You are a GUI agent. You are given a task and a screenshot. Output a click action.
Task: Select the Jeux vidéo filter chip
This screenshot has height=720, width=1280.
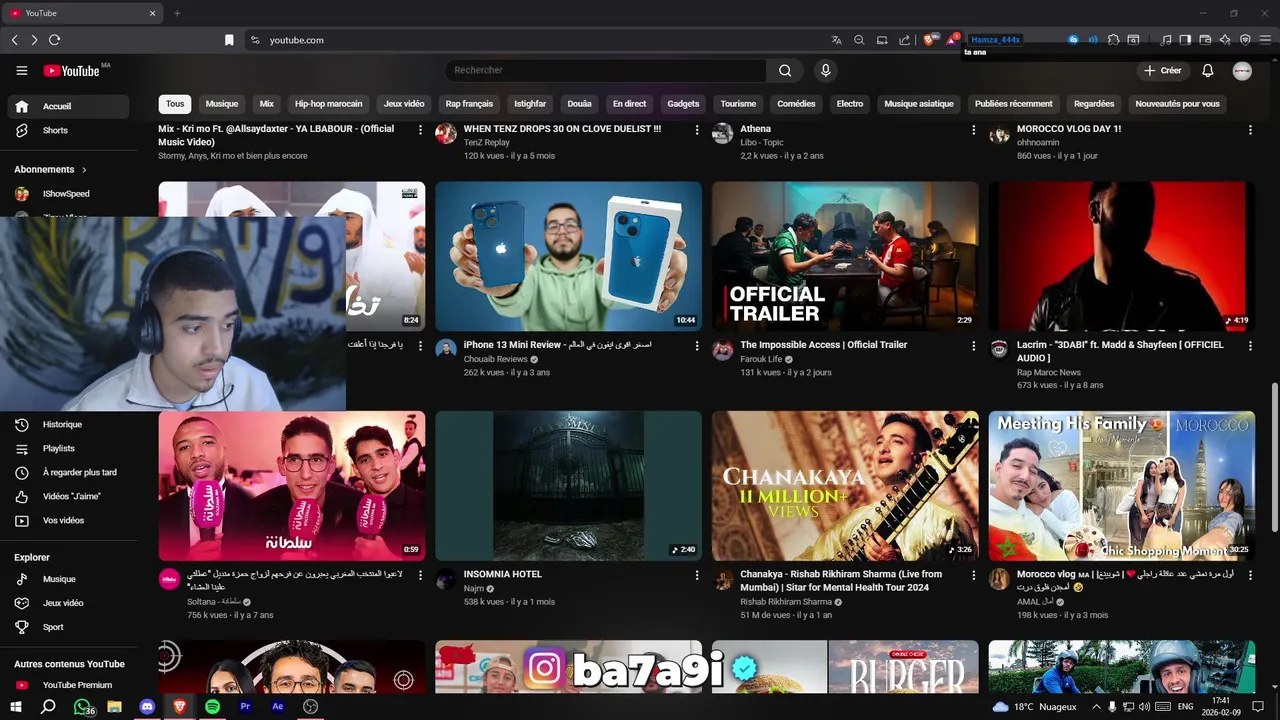pyautogui.click(x=404, y=104)
